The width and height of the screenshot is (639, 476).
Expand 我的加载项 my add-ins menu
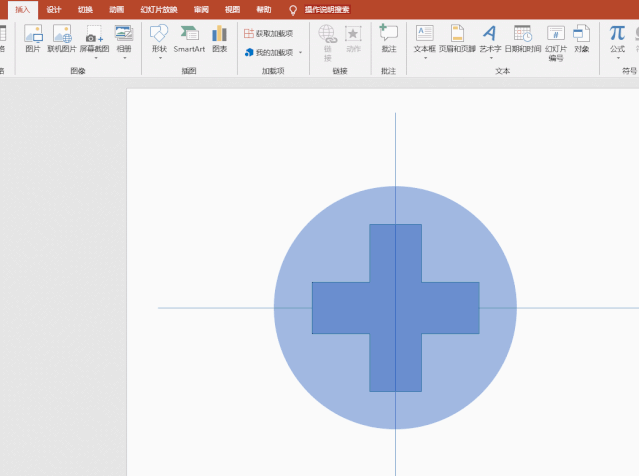click(x=299, y=52)
